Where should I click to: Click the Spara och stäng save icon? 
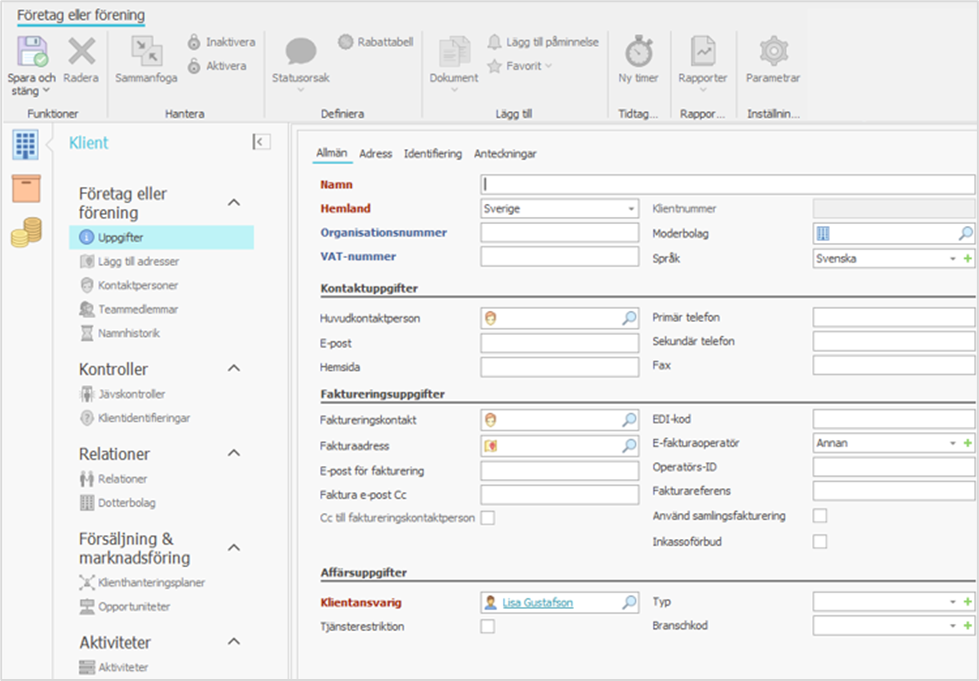click(x=32, y=51)
